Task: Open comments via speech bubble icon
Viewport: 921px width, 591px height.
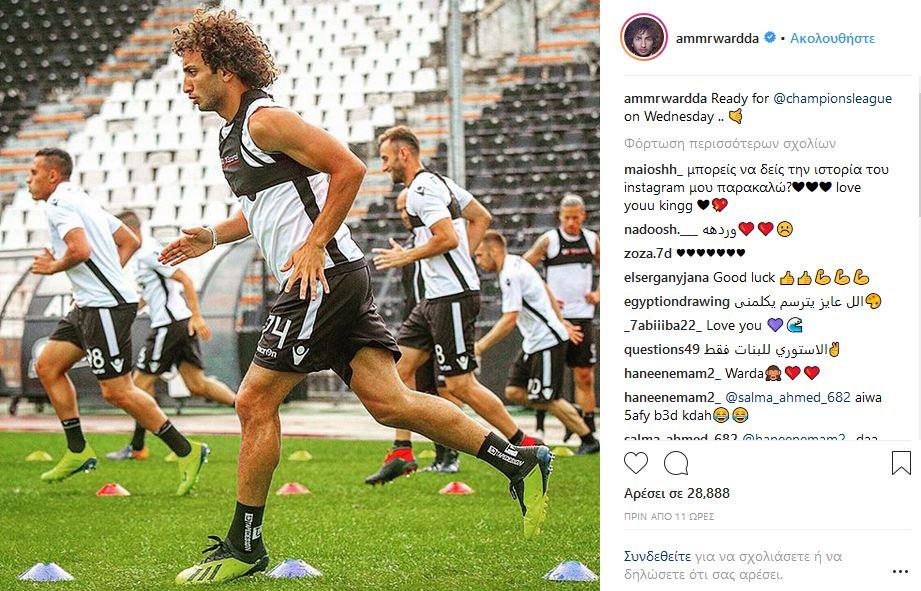Action: tap(676, 463)
